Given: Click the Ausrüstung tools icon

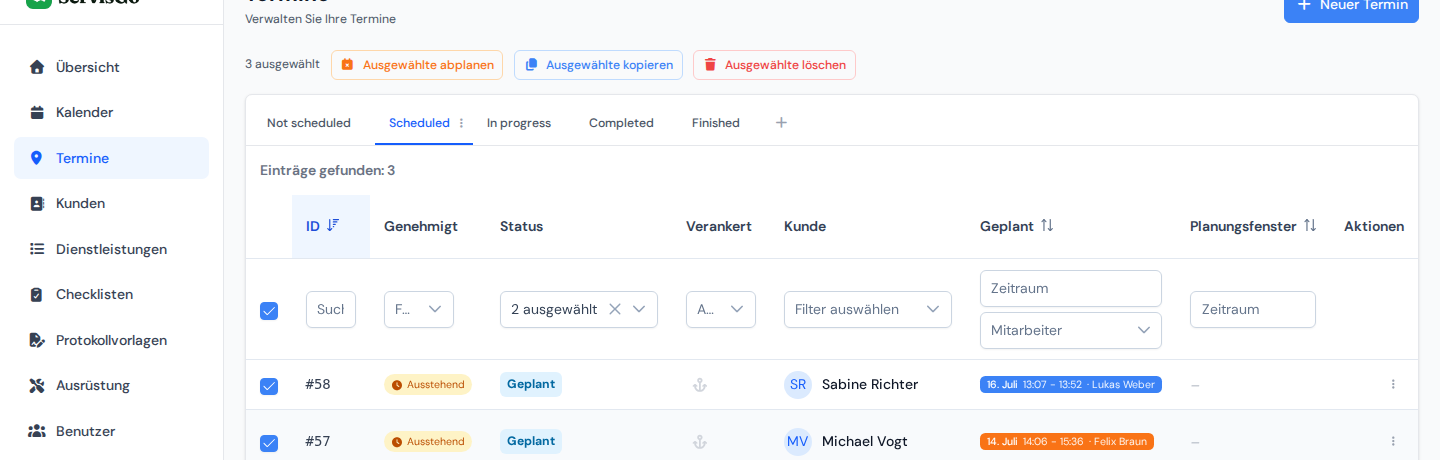Looking at the screenshot, I should [x=37, y=385].
